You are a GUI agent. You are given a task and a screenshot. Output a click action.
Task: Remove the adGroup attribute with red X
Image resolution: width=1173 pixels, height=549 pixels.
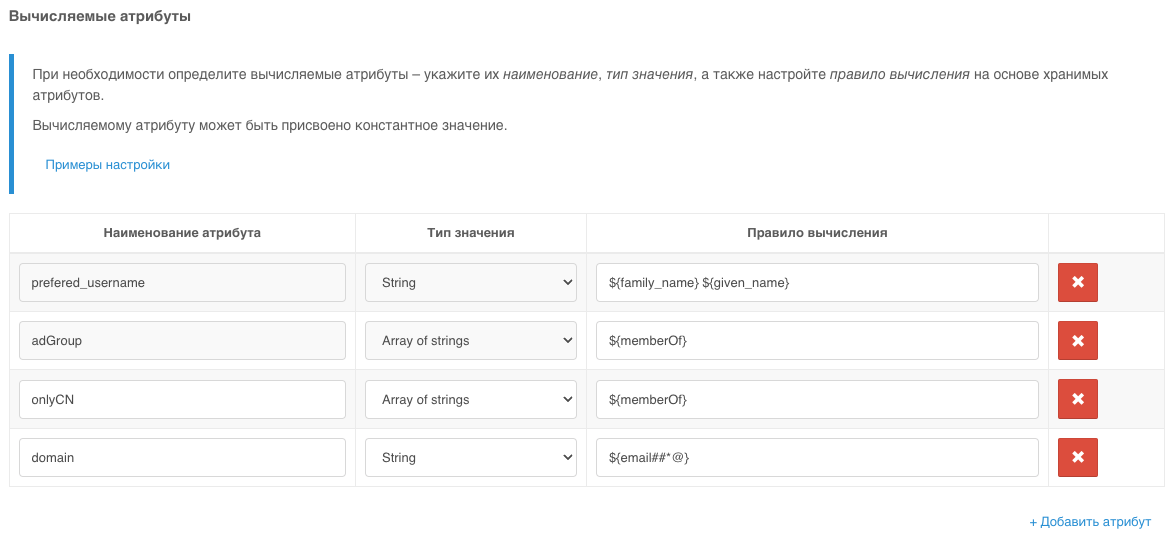click(1077, 340)
